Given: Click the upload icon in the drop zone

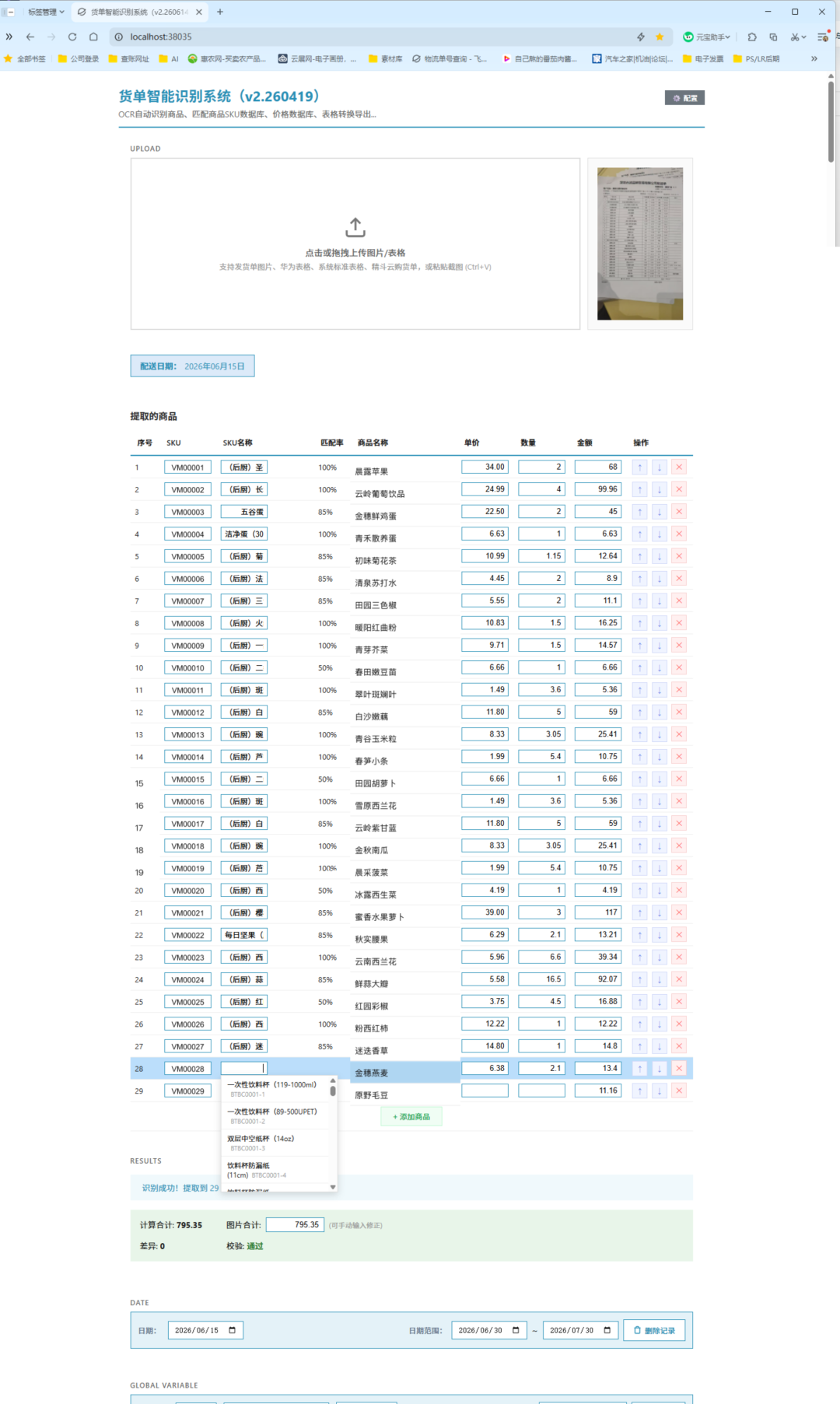Looking at the screenshot, I should (x=355, y=227).
